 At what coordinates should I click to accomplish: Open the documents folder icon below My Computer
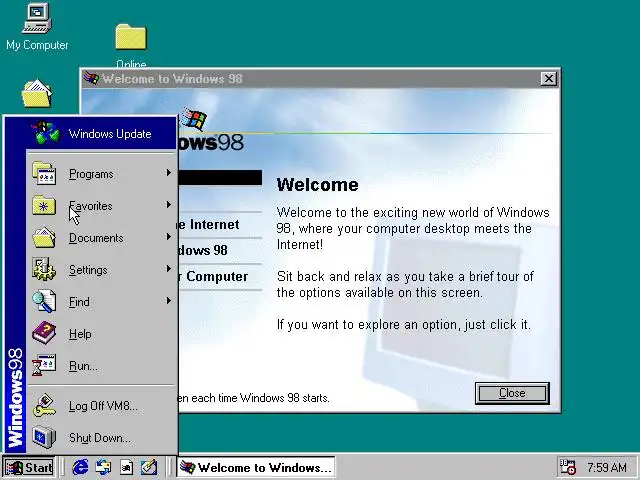point(37,94)
